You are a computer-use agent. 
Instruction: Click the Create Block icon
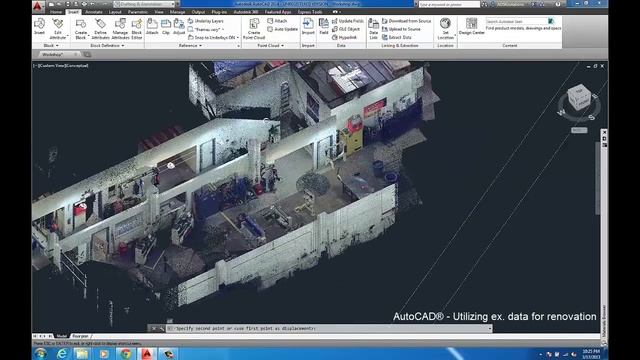[81, 29]
